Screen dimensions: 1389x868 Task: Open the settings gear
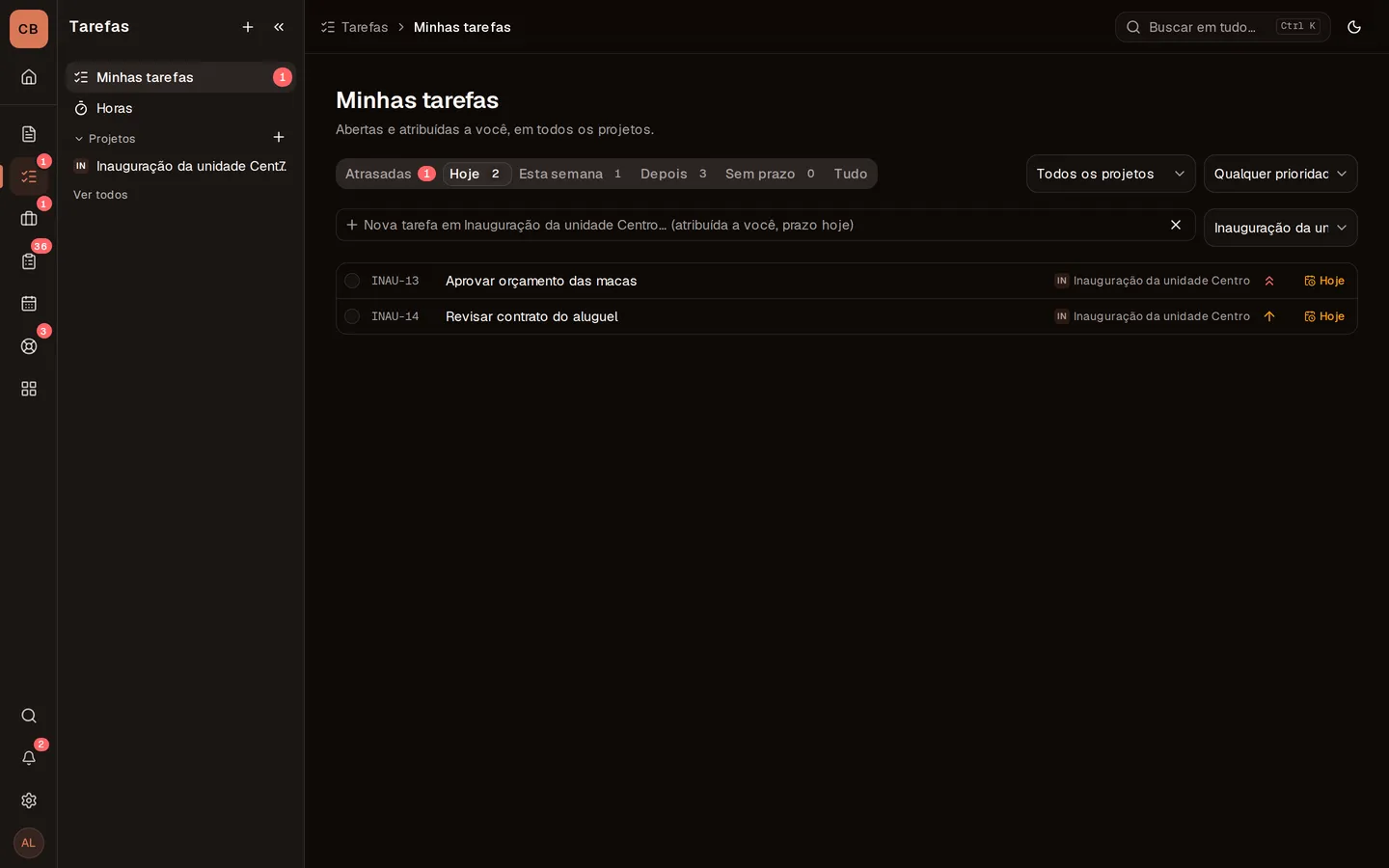pyautogui.click(x=29, y=800)
